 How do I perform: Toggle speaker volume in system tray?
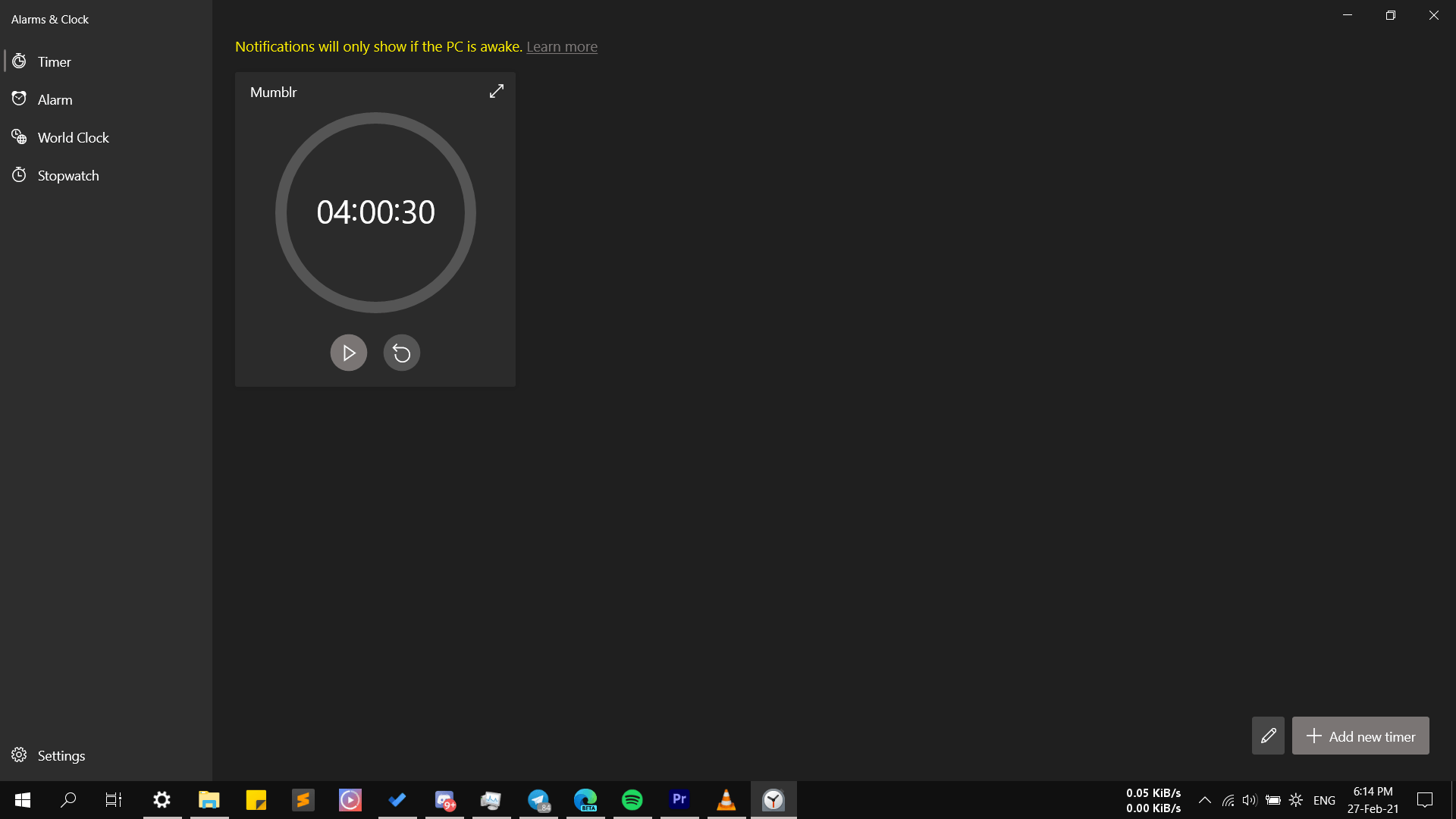1249,800
